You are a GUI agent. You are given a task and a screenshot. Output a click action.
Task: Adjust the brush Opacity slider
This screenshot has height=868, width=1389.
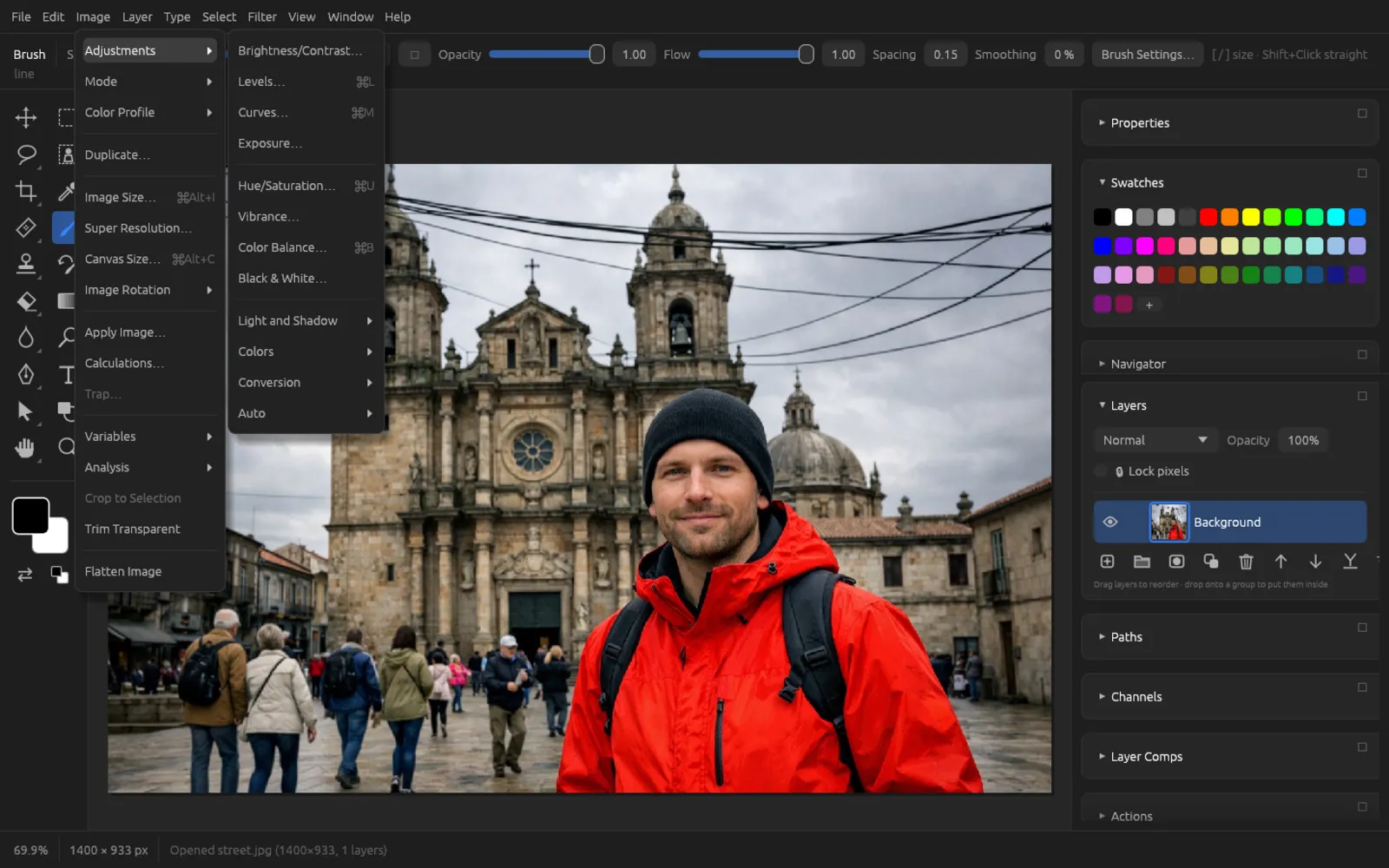(x=547, y=55)
